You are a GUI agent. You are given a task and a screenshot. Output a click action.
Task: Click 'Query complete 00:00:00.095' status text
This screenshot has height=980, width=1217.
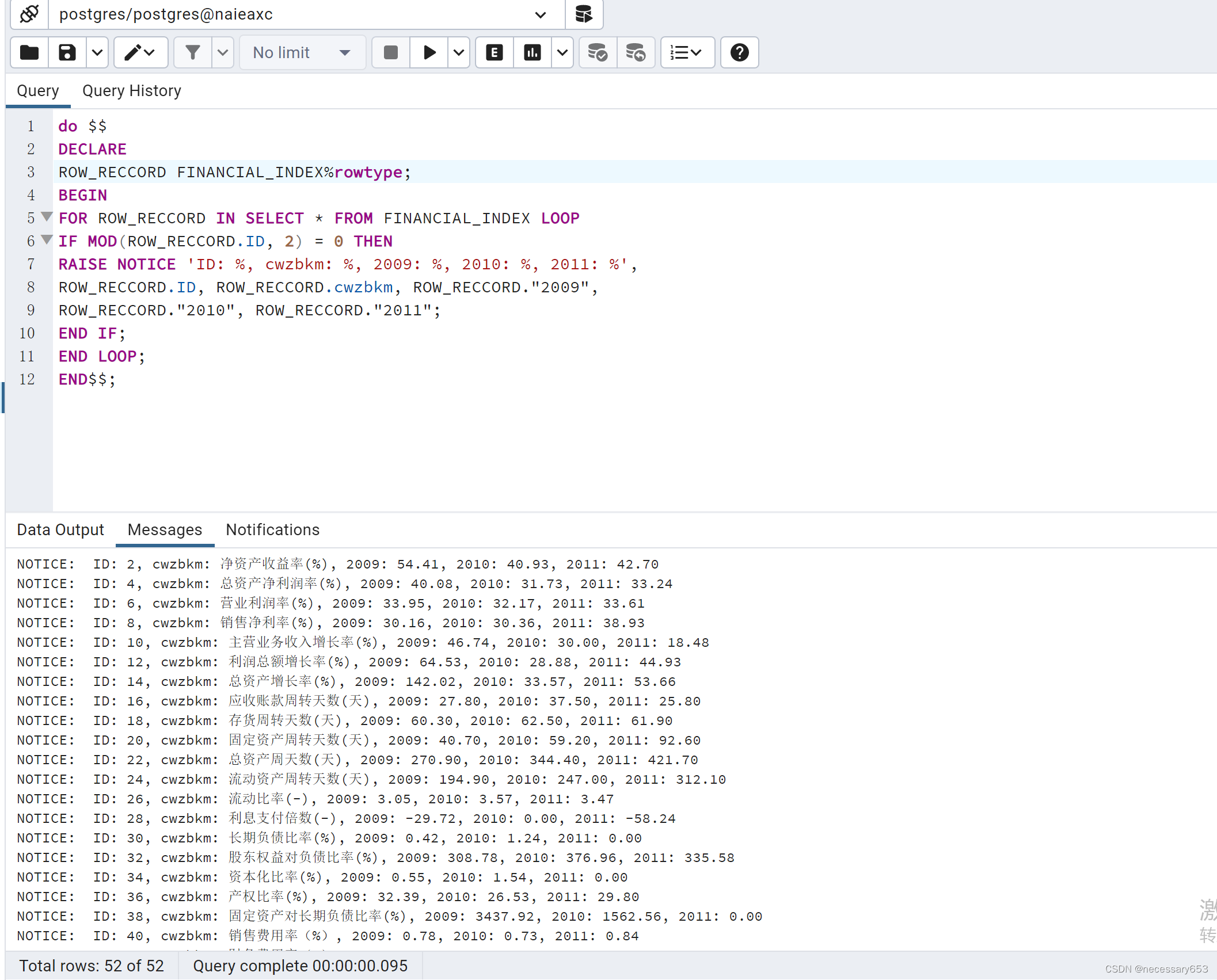click(x=301, y=966)
